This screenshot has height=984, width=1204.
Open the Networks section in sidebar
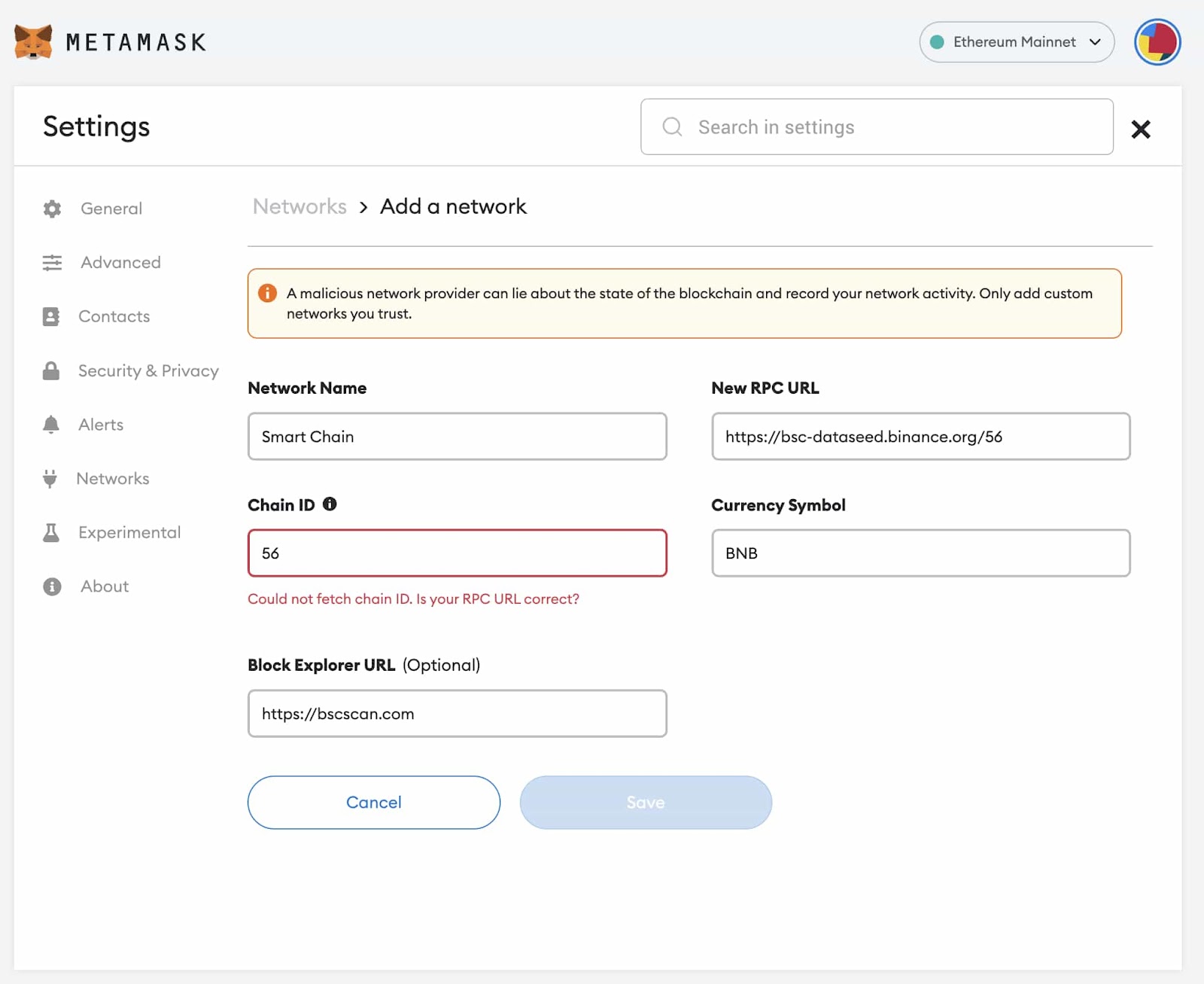click(x=113, y=479)
